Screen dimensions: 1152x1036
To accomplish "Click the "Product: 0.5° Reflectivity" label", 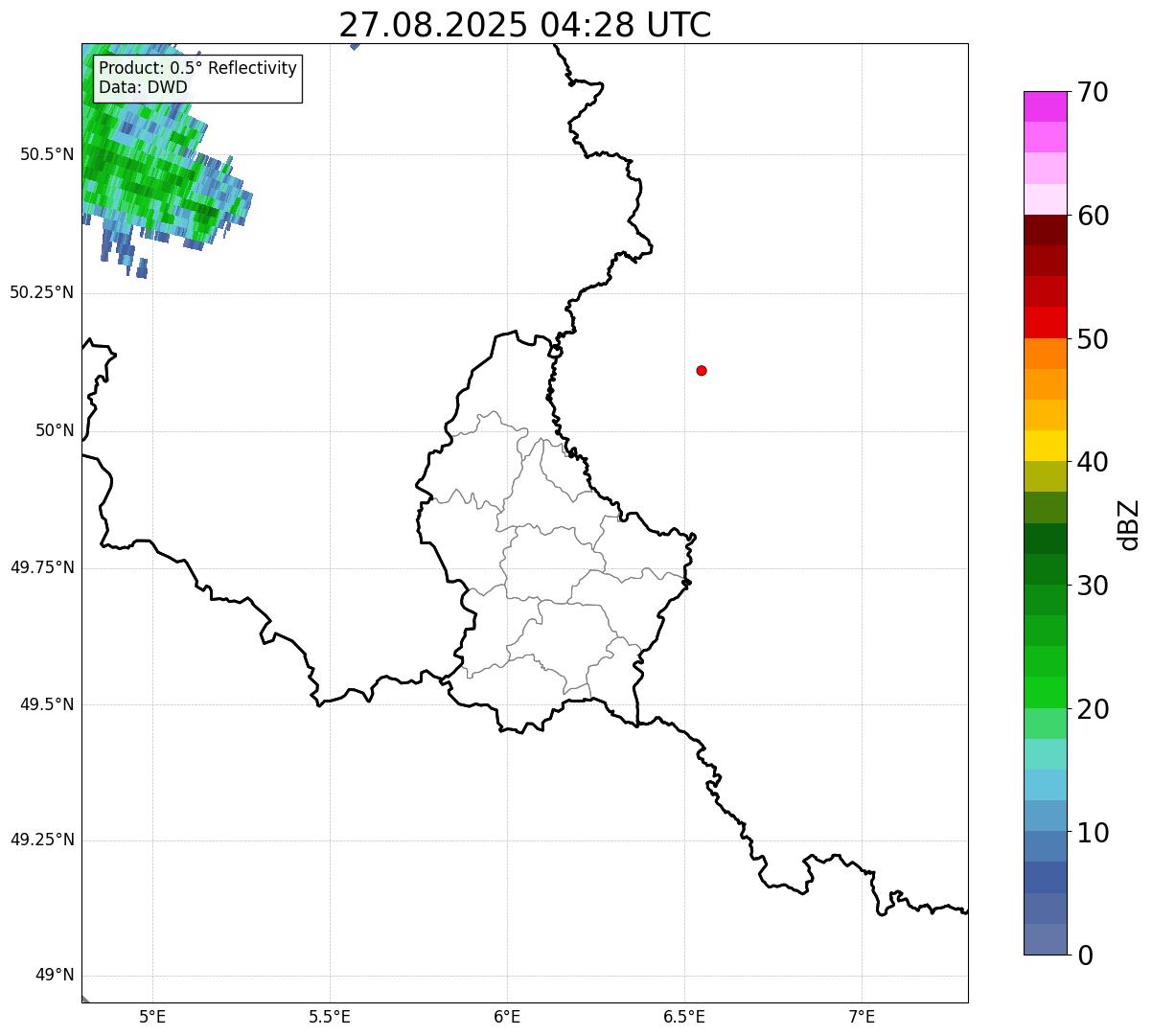I will pyautogui.click(x=198, y=69).
